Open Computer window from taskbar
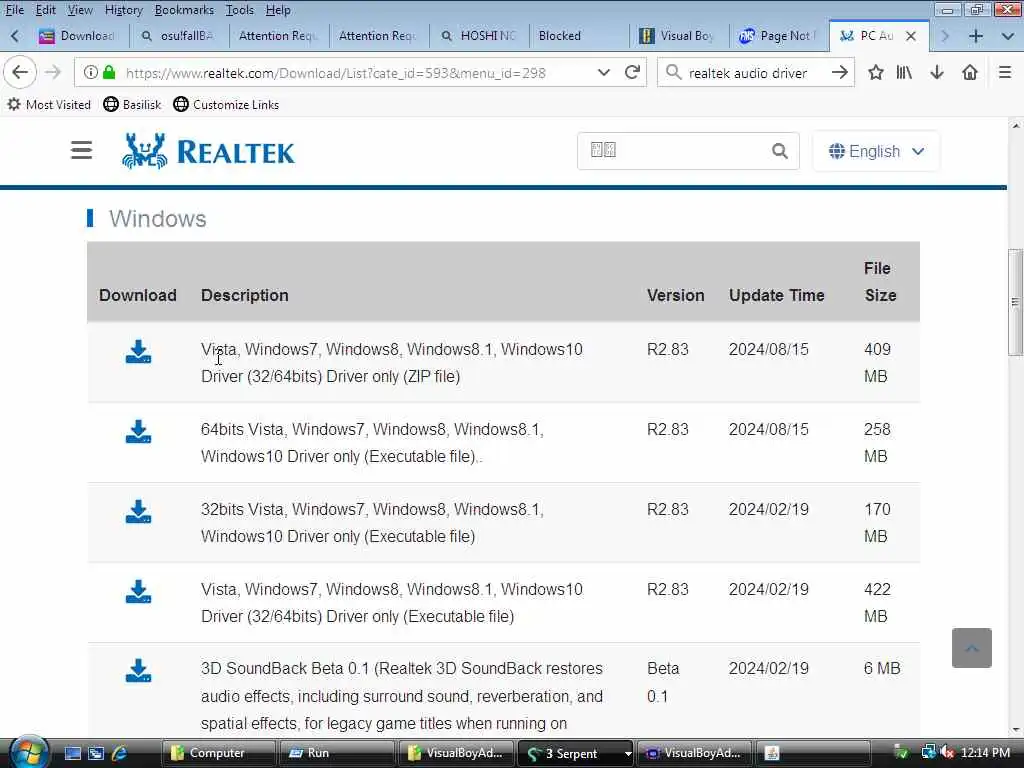 click(x=217, y=753)
